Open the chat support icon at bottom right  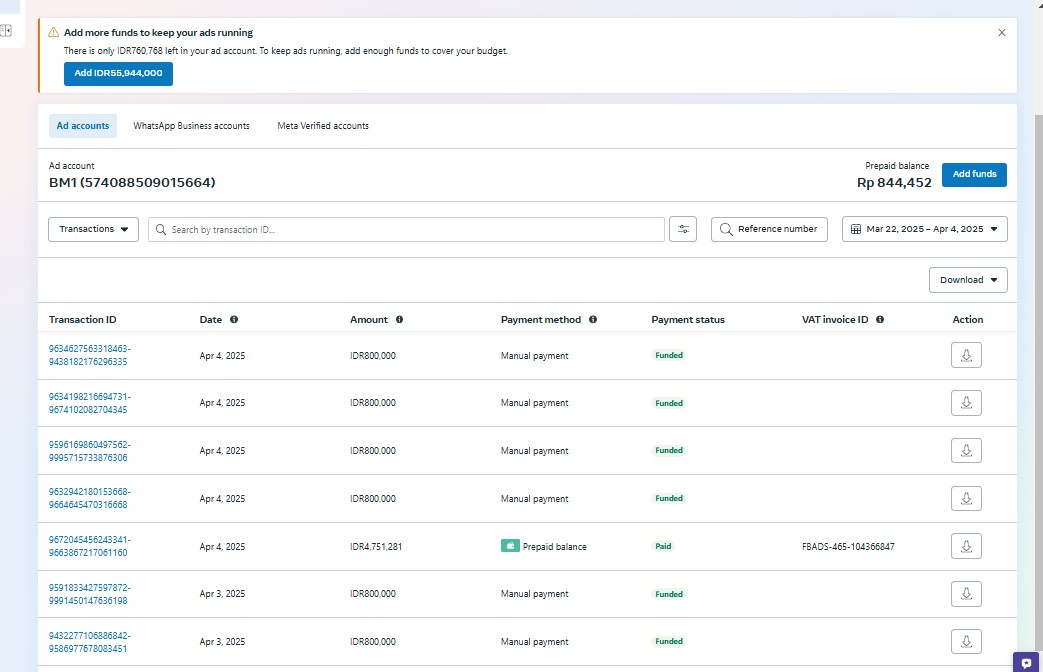point(1026,662)
